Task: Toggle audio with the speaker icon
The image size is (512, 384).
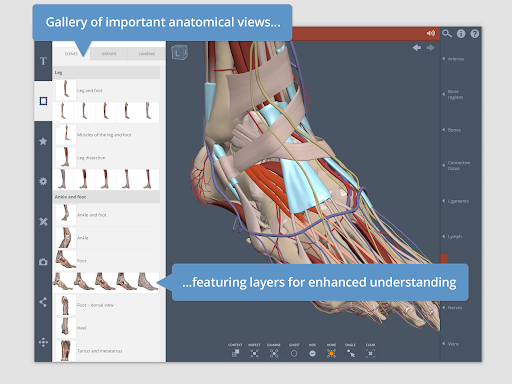Action: (x=431, y=33)
